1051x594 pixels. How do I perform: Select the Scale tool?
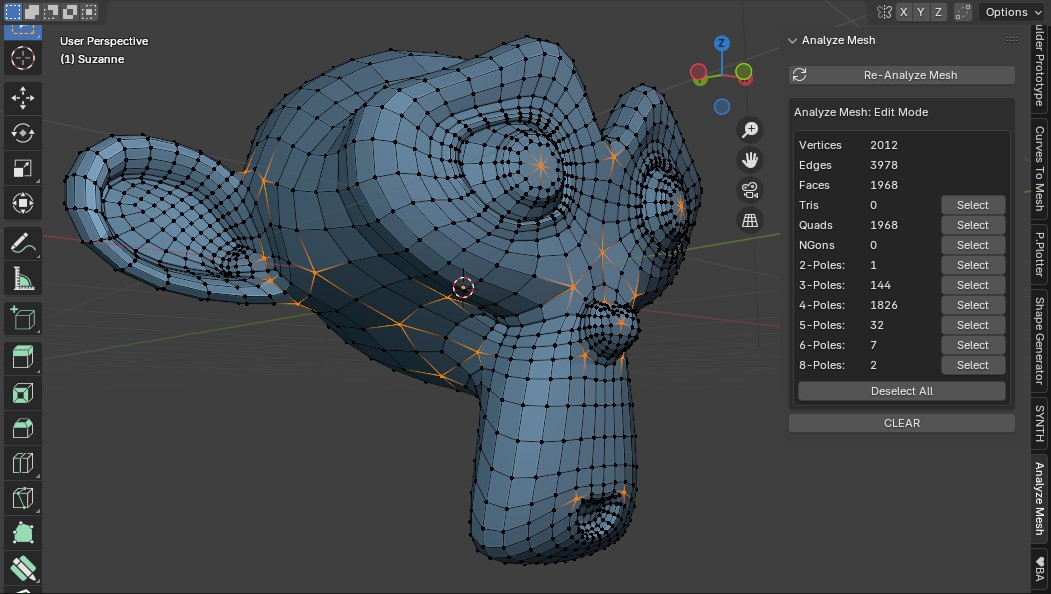point(23,167)
